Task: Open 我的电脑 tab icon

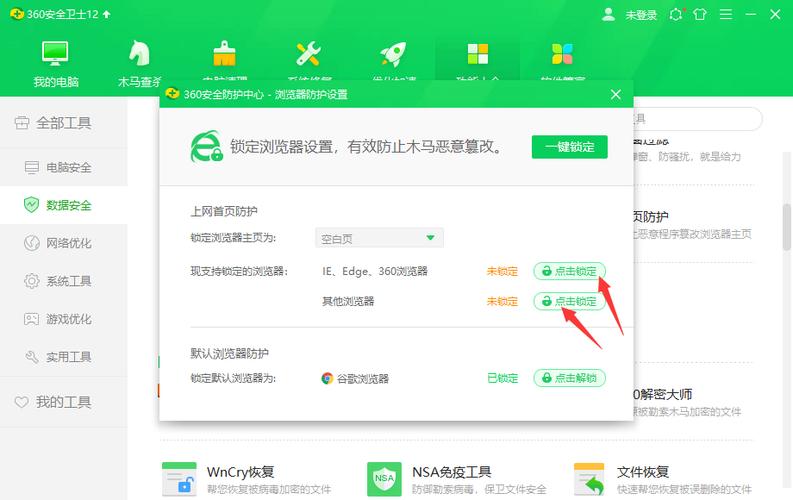Action: coord(55,53)
